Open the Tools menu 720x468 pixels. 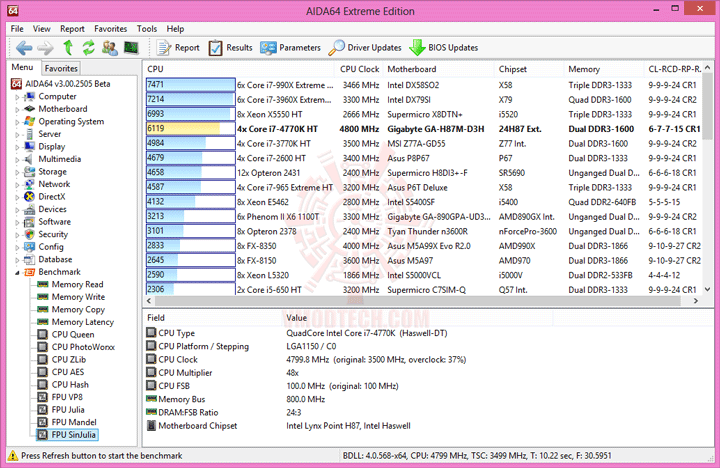coord(147,28)
